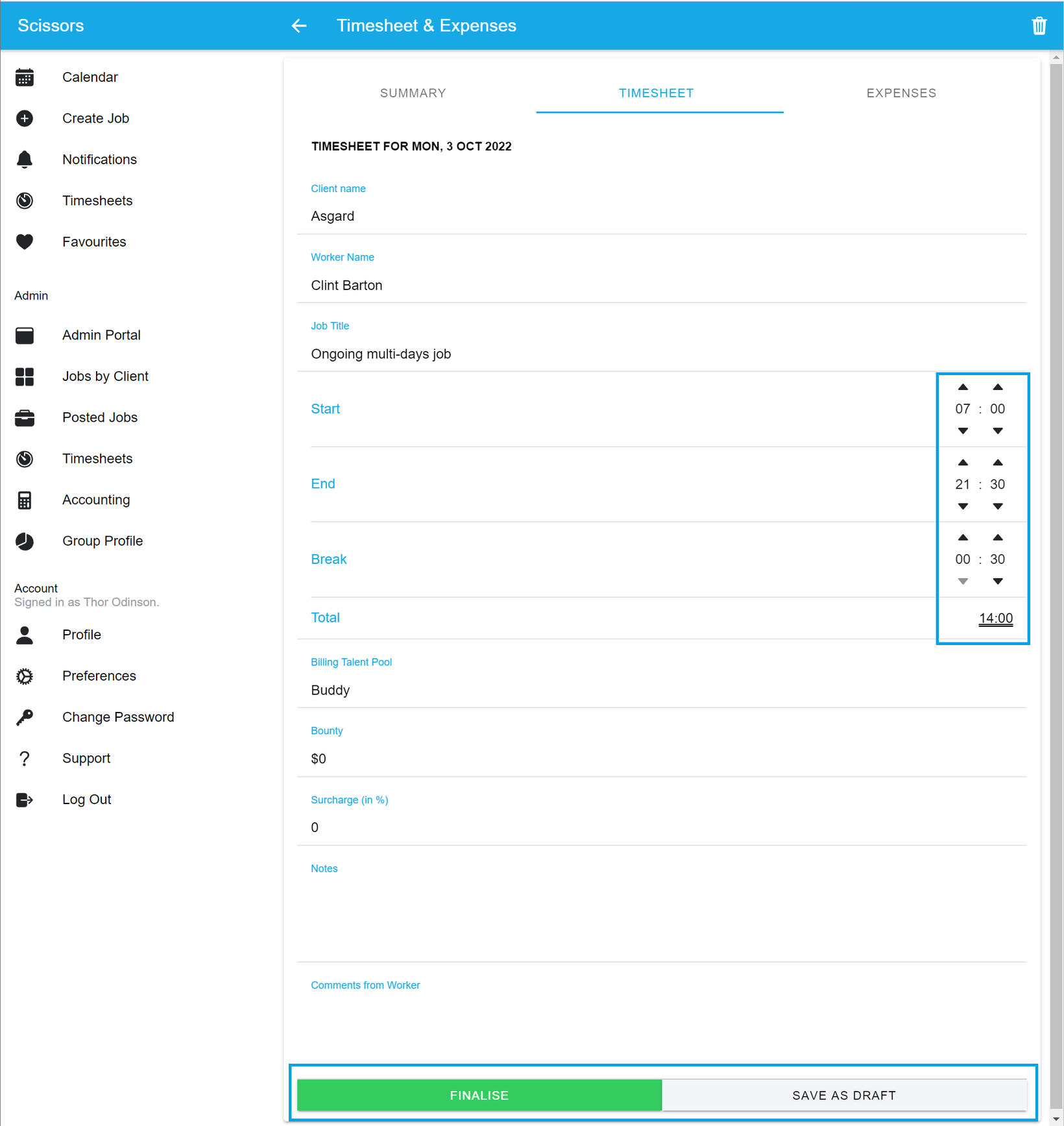Click the Accounting calculator icon
Image resolution: width=1064 pixels, height=1126 pixels.
pos(25,500)
